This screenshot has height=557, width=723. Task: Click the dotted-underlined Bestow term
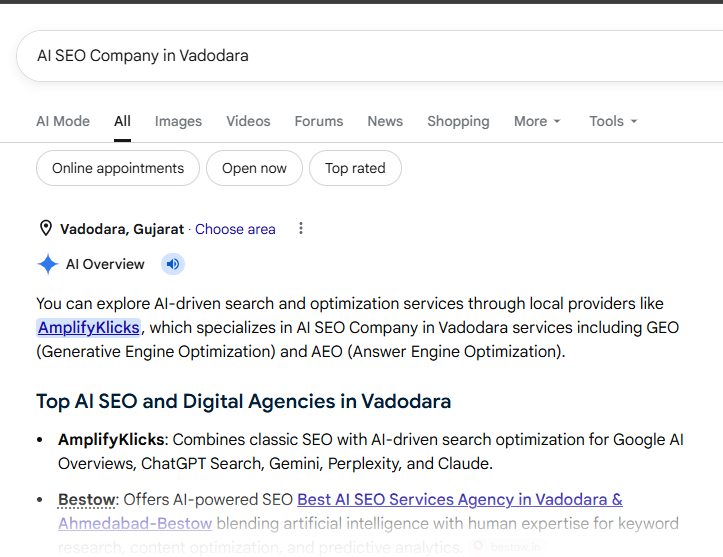(86, 500)
